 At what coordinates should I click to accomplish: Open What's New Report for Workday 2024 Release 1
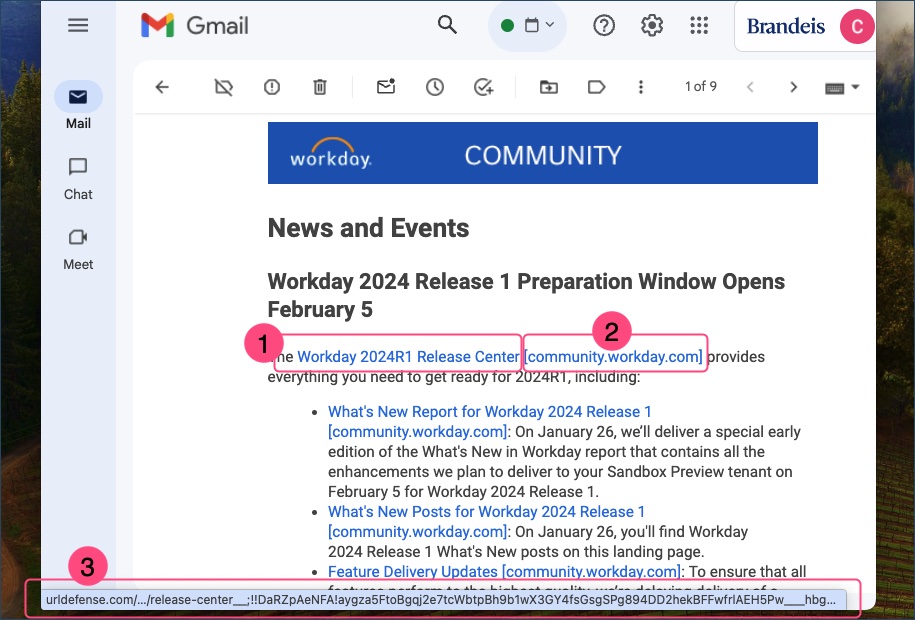489,412
